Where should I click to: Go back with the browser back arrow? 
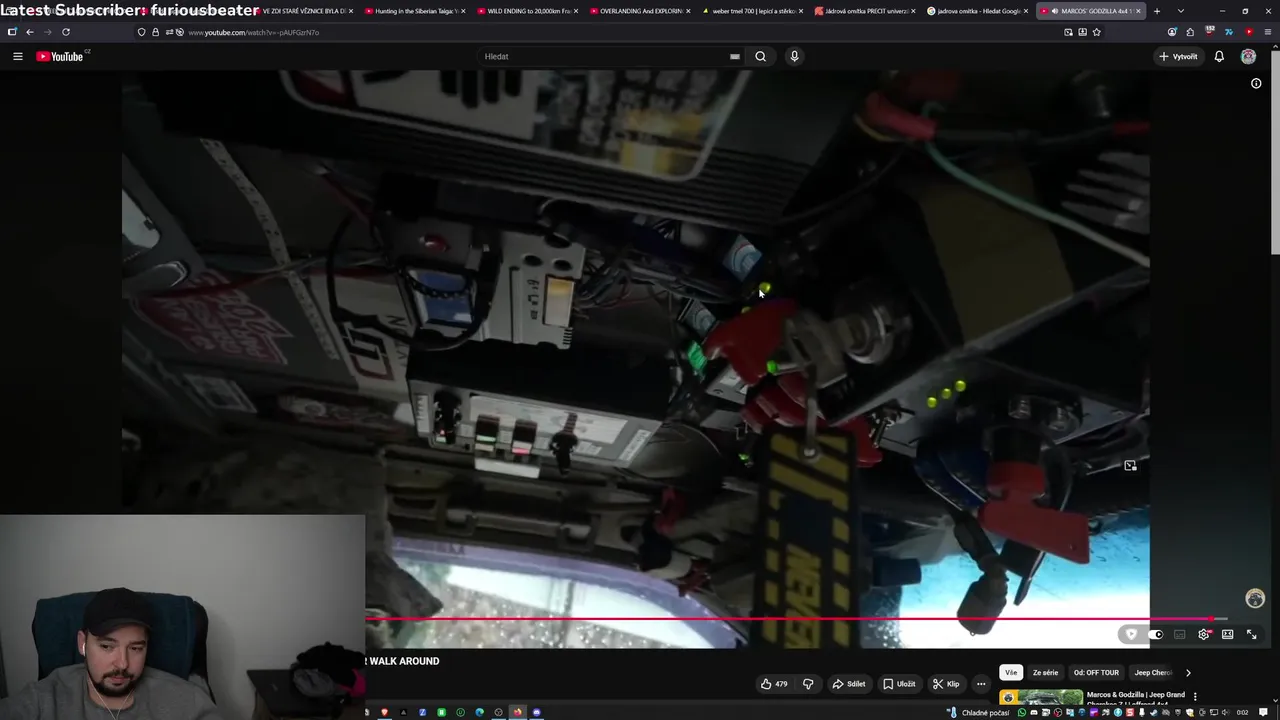[30, 32]
